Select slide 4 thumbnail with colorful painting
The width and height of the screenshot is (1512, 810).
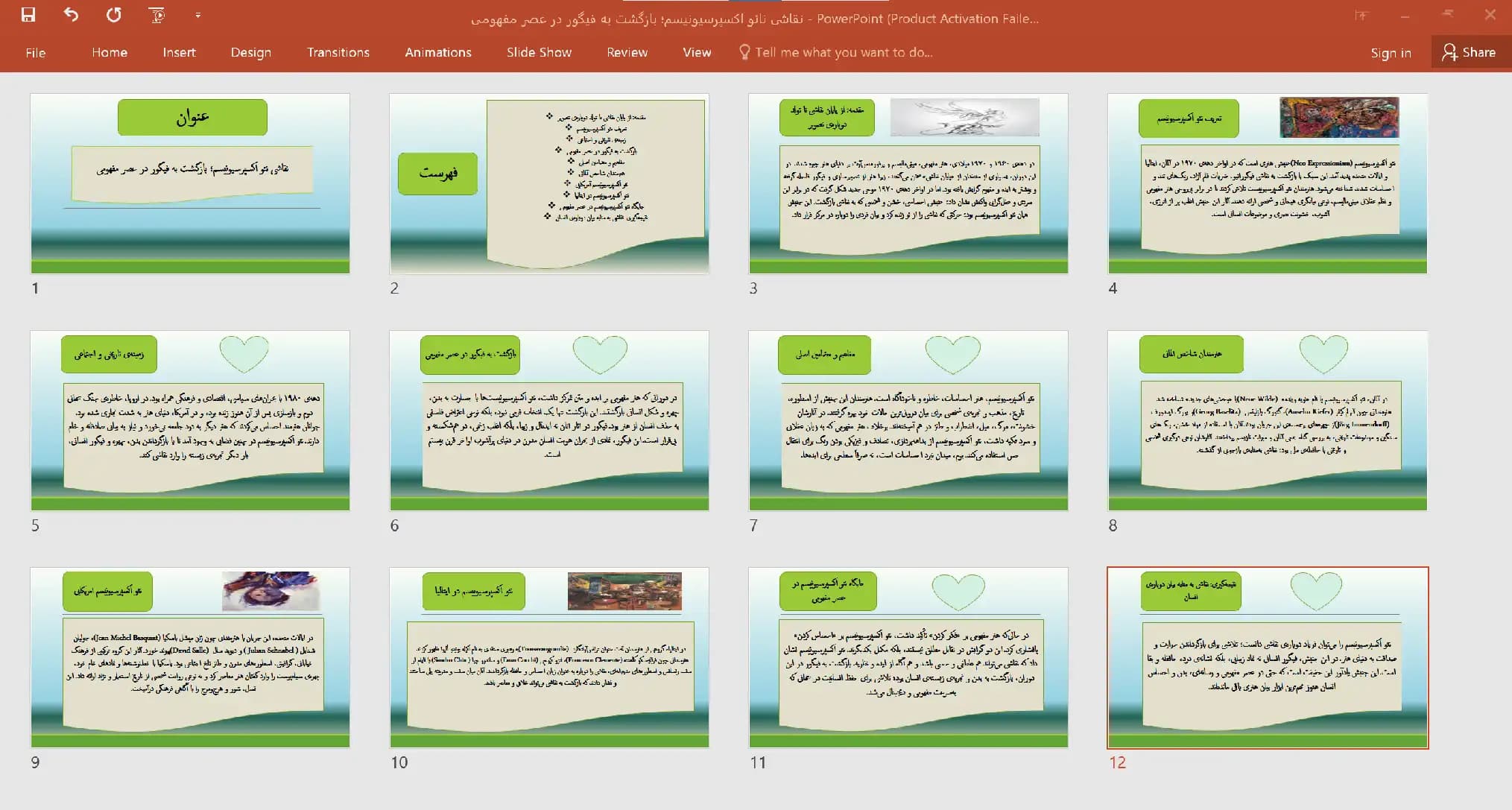(x=1268, y=183)
